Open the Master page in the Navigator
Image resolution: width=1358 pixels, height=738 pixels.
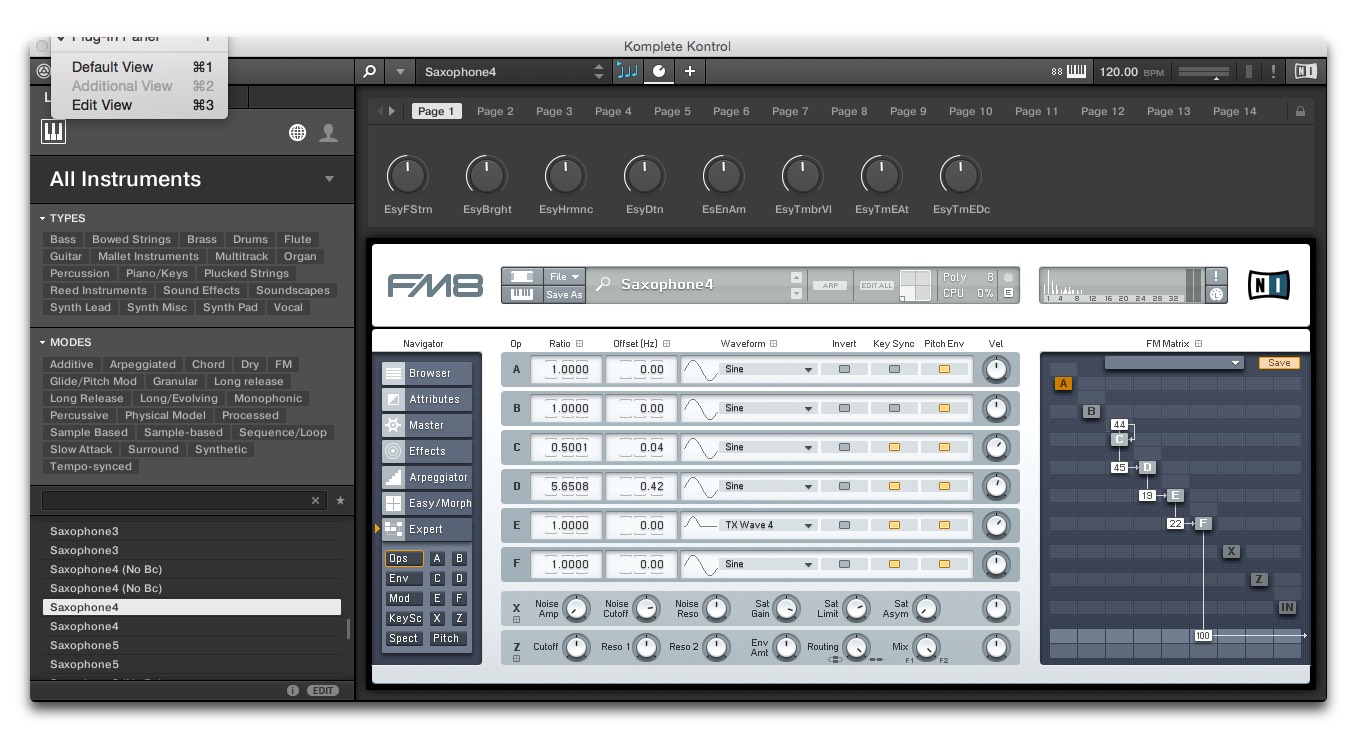point(427,425)
